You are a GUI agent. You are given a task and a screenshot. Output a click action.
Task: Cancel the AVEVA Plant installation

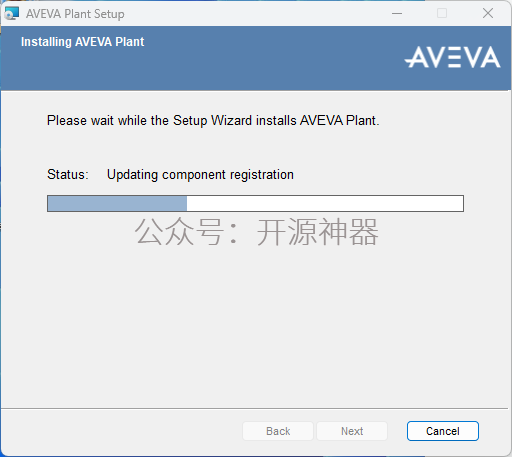(x=443, y=431)
